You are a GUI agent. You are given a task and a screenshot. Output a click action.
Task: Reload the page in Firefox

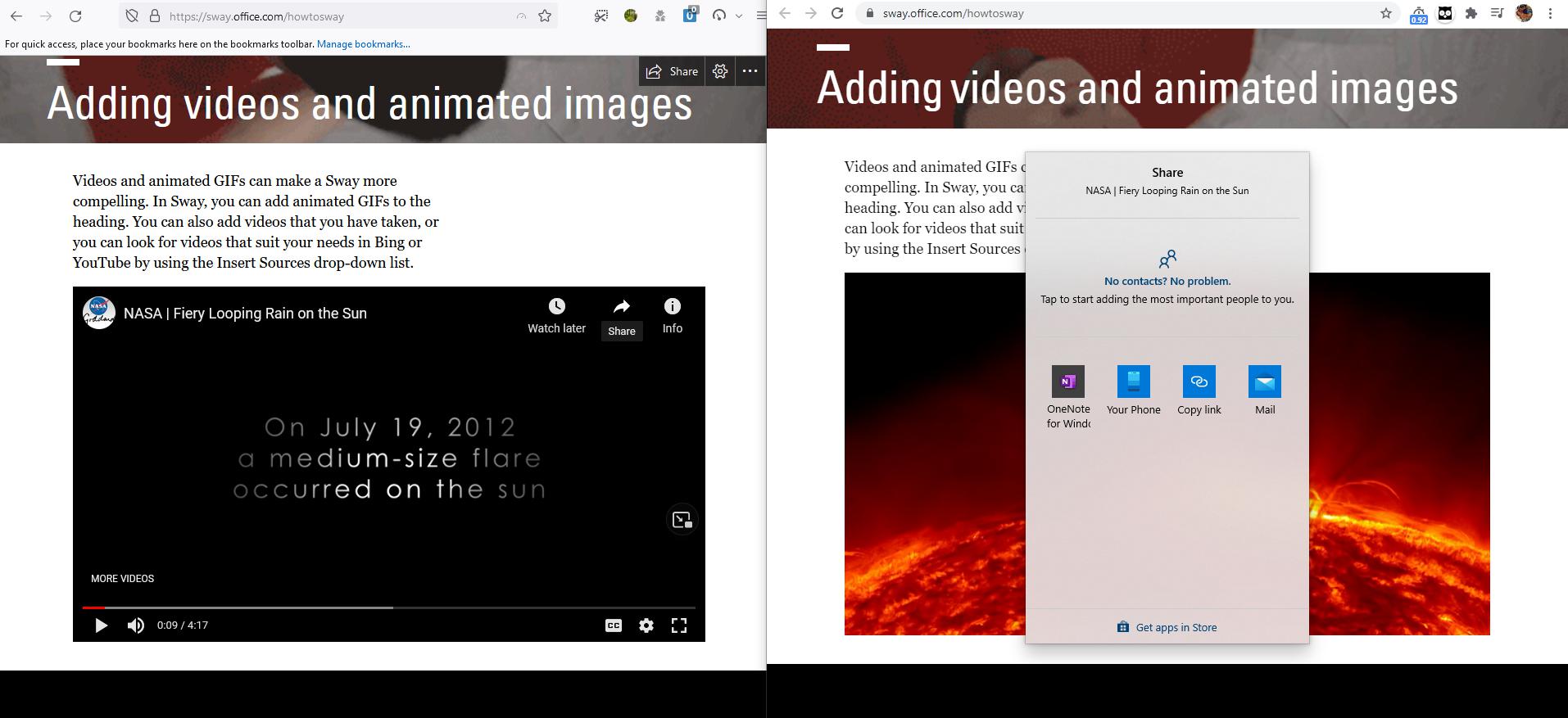point(75,16)
